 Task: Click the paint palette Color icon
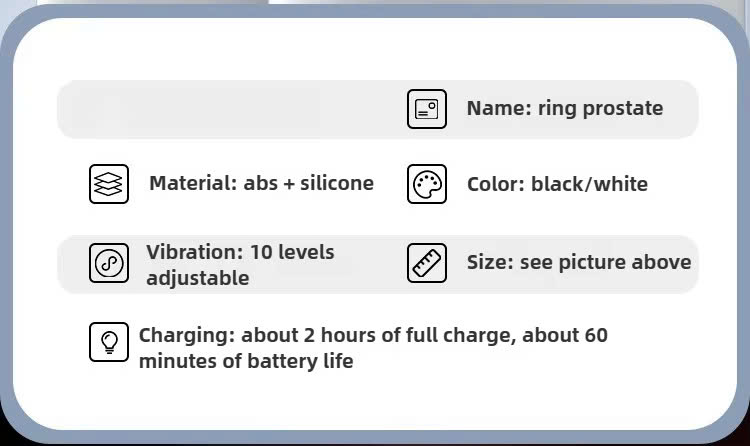pyautogui.click(x=427, y=184)
